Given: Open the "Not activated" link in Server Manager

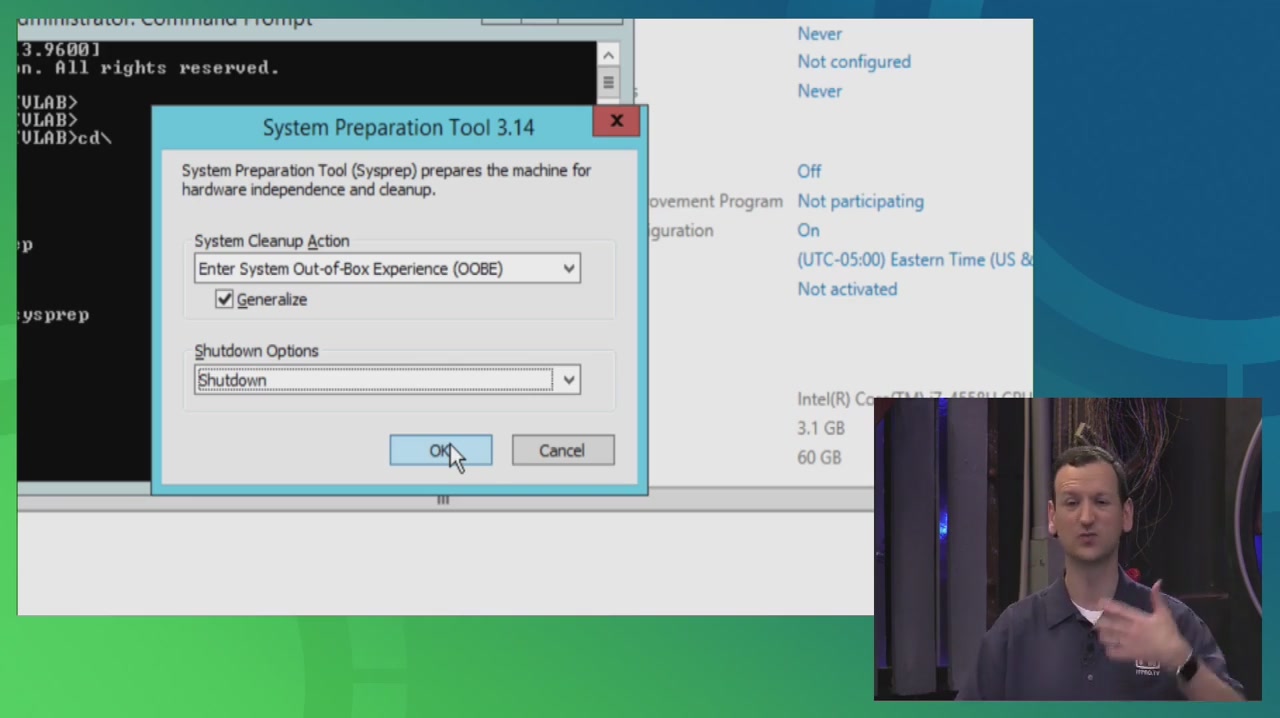Looking at the screenshot, I should (847, 289).
